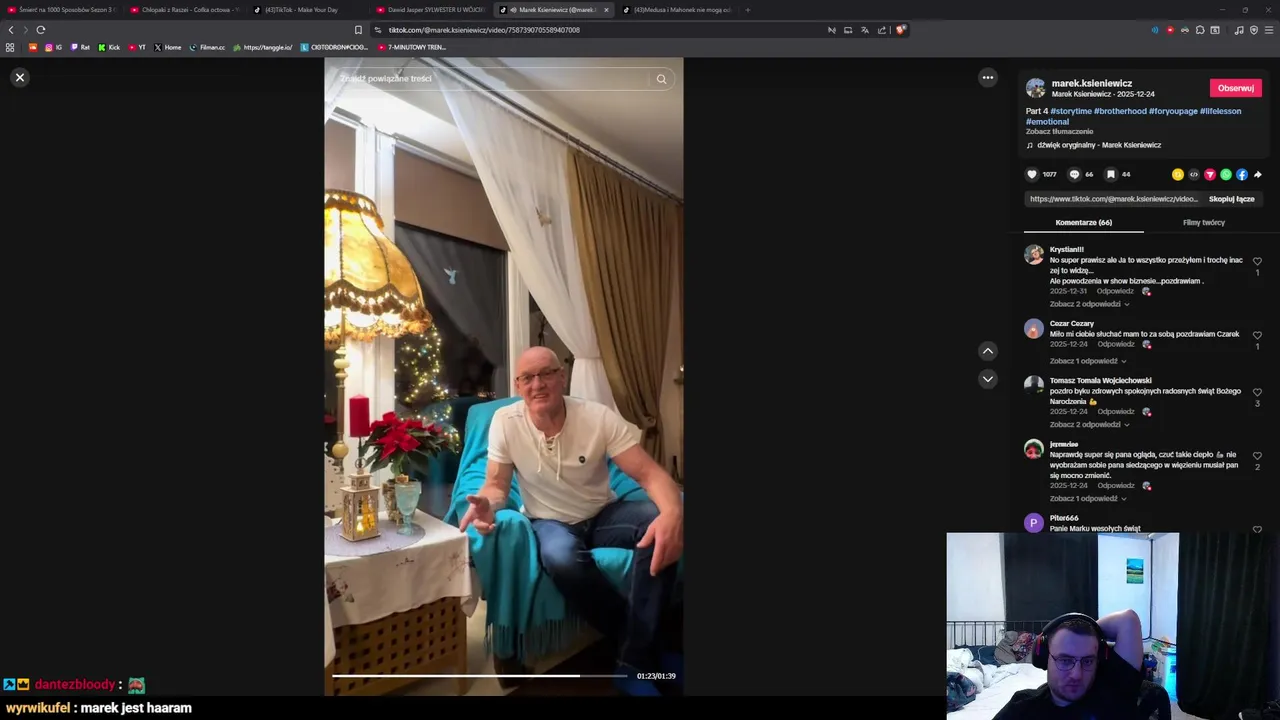Expand Krystian's 2 replies
This screenshot has width=1280, height=720.
tap(1089, 304)
